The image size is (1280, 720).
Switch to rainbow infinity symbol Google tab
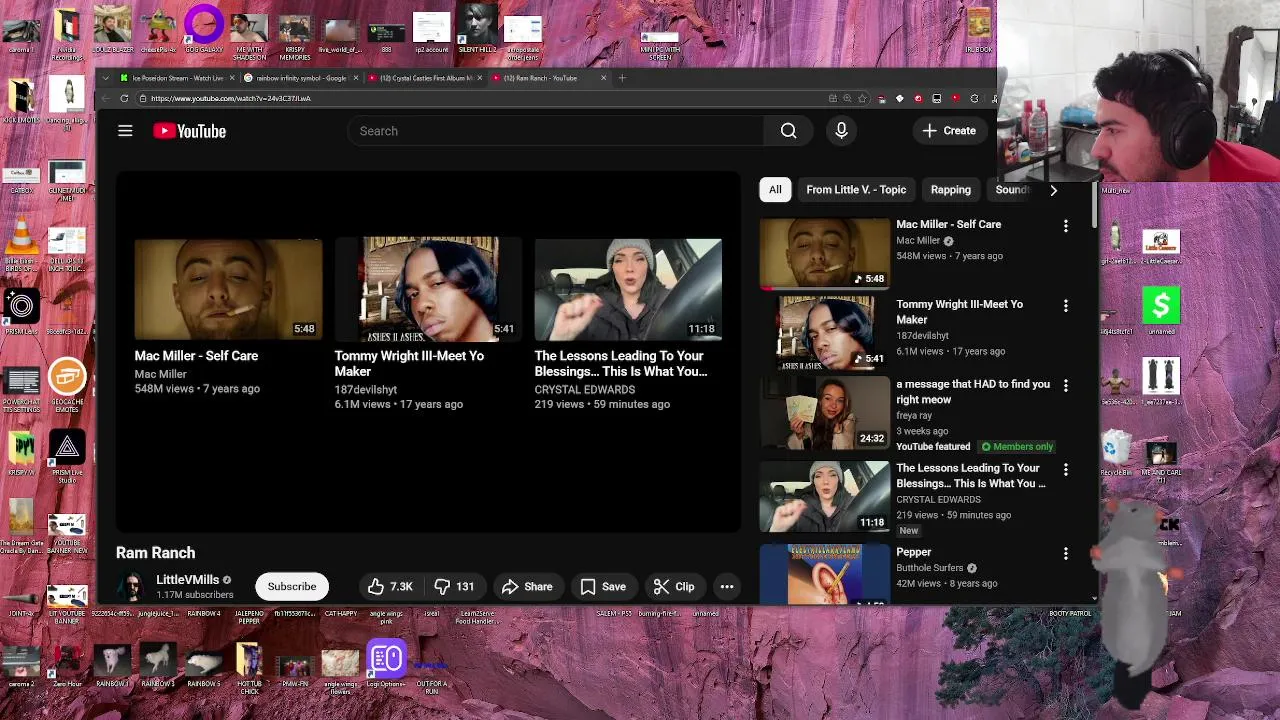[301, 78]
